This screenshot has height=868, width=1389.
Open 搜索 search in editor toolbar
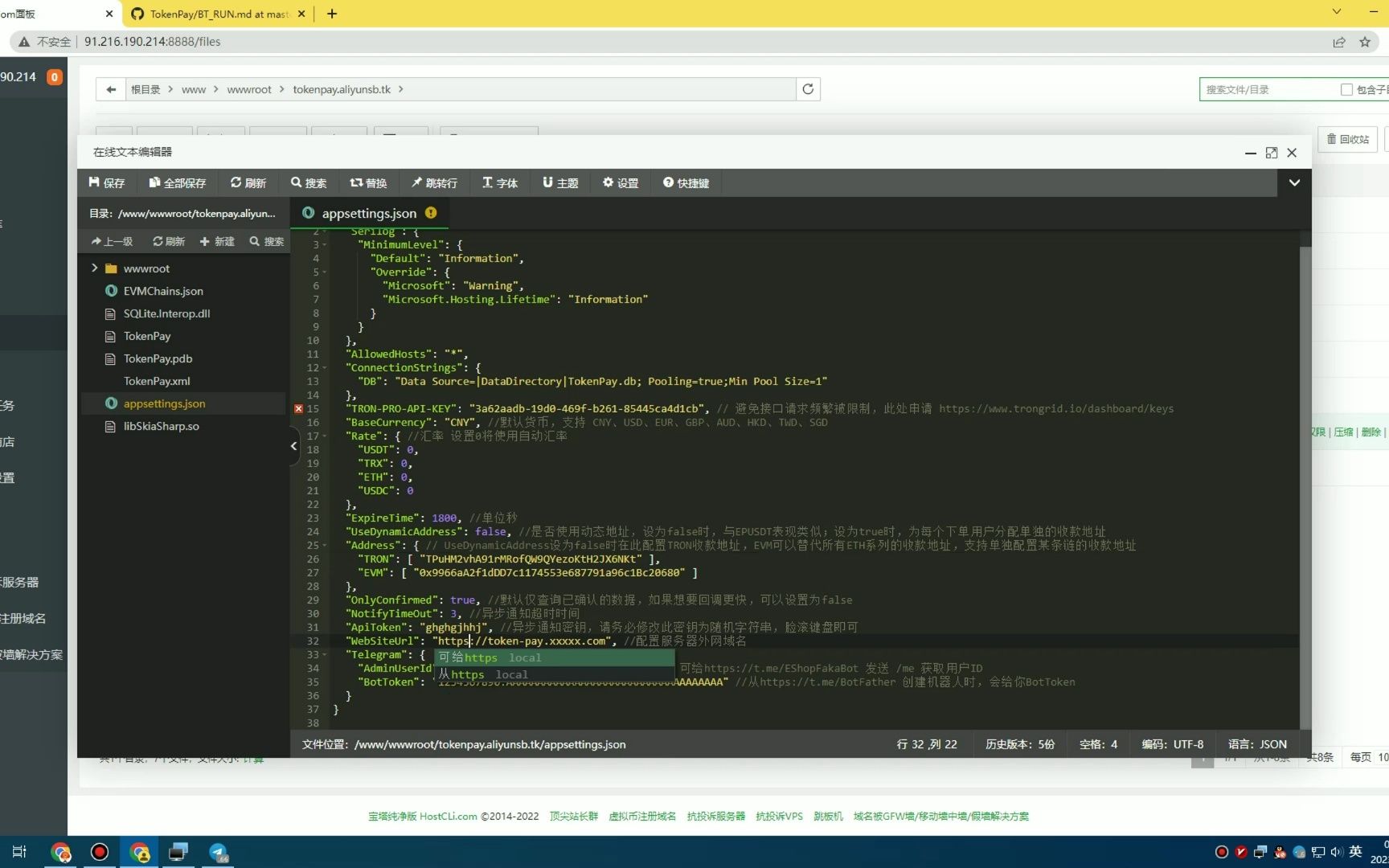tap(309, 183)
